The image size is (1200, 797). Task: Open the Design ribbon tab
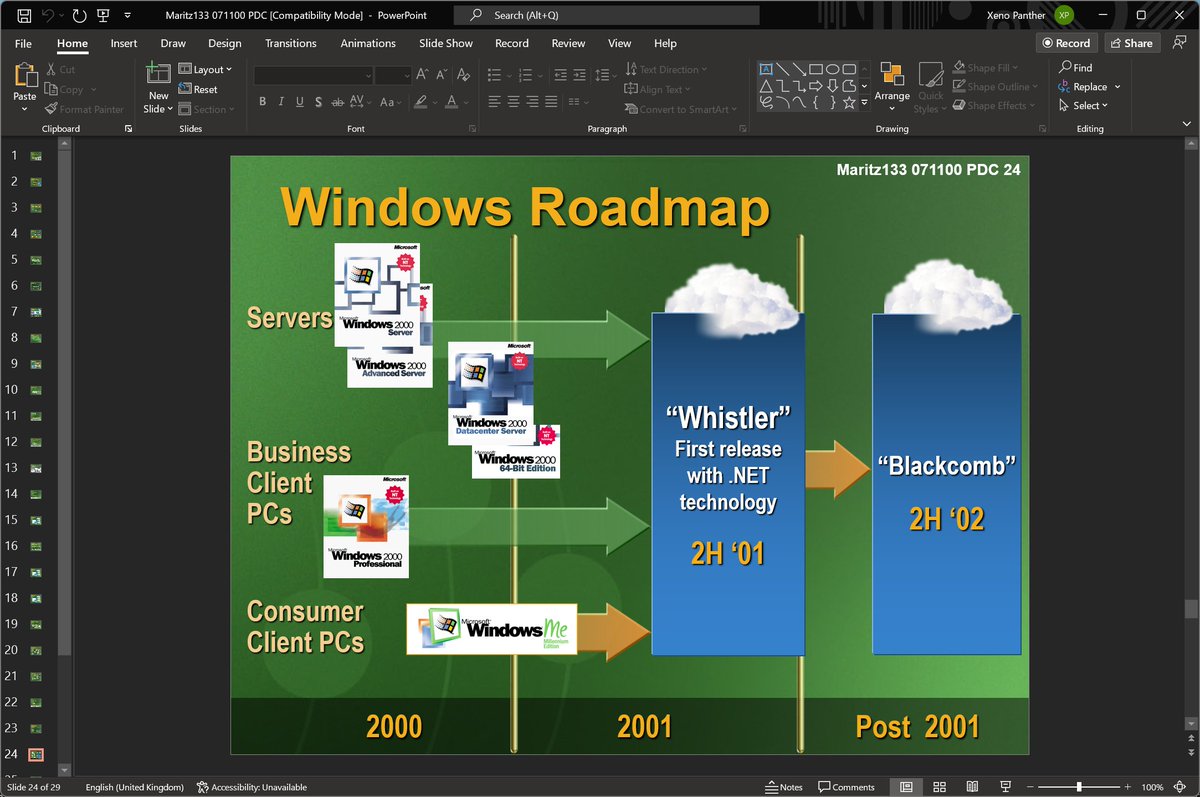pyautogui.click(x=225, y=43)
